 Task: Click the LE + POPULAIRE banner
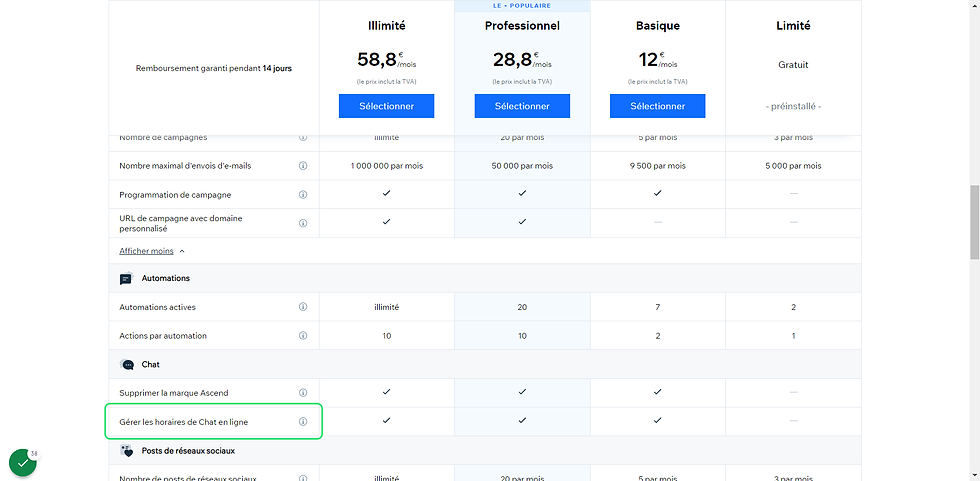522,6
